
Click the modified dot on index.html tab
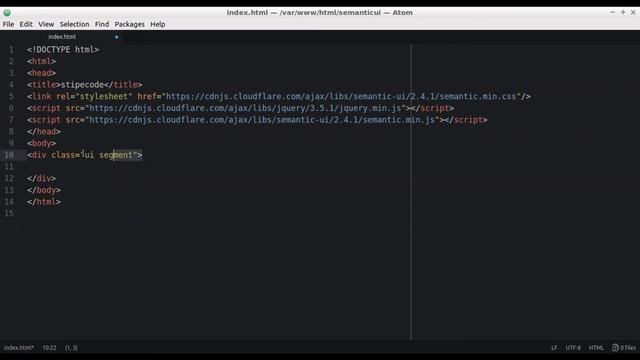[x=116, y=37]
